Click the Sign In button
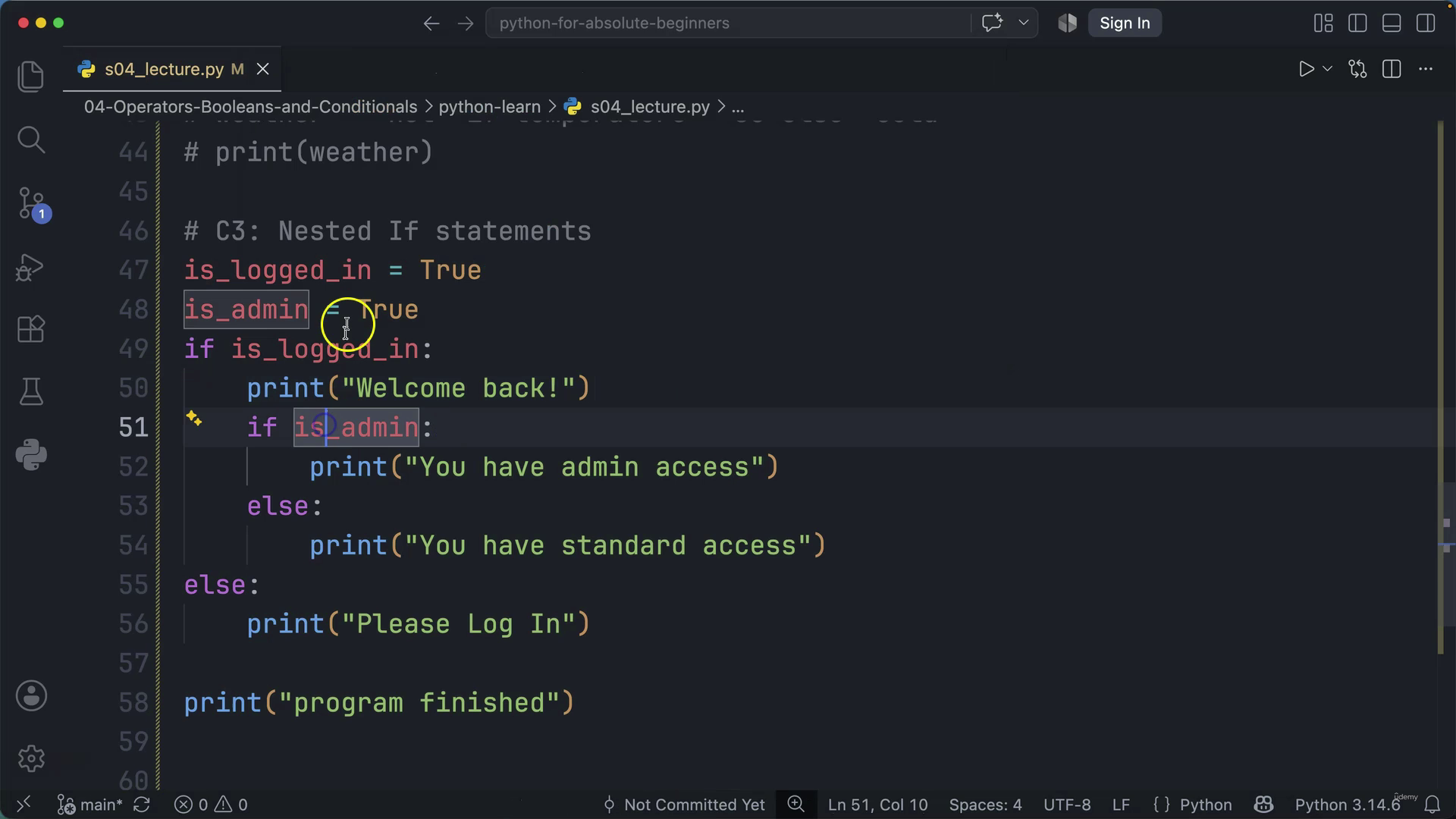1456x819 pixels. [1125, 23]
